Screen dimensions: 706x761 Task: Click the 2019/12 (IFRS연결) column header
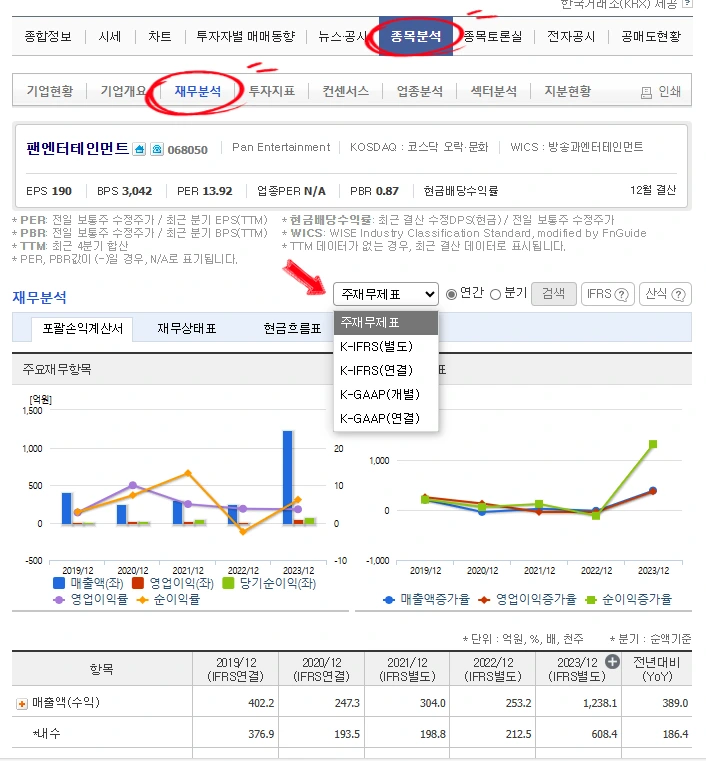[235, 669]
